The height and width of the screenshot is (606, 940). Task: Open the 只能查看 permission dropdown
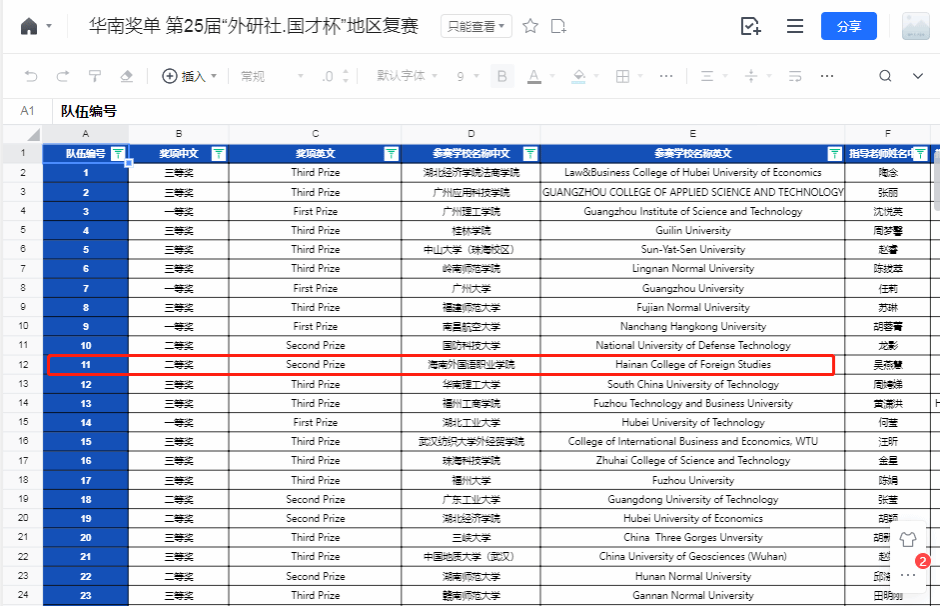[x=476, y=26]
